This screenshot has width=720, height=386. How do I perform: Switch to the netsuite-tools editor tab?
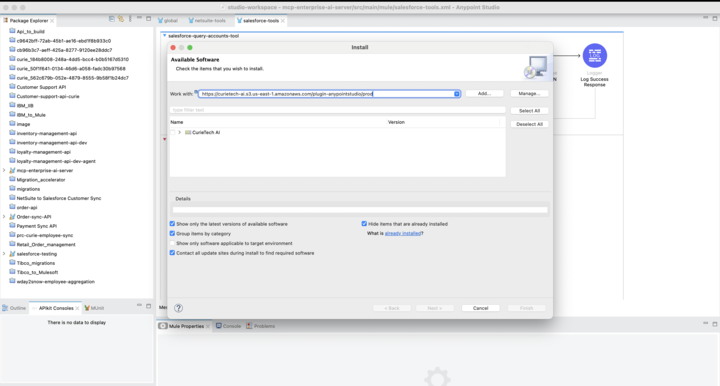coord(207,21)
